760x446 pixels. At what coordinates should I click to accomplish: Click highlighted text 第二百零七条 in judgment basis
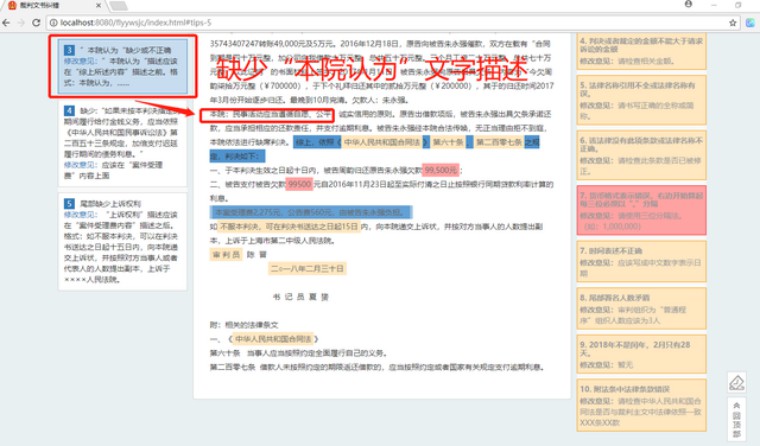tap(499, 142)
